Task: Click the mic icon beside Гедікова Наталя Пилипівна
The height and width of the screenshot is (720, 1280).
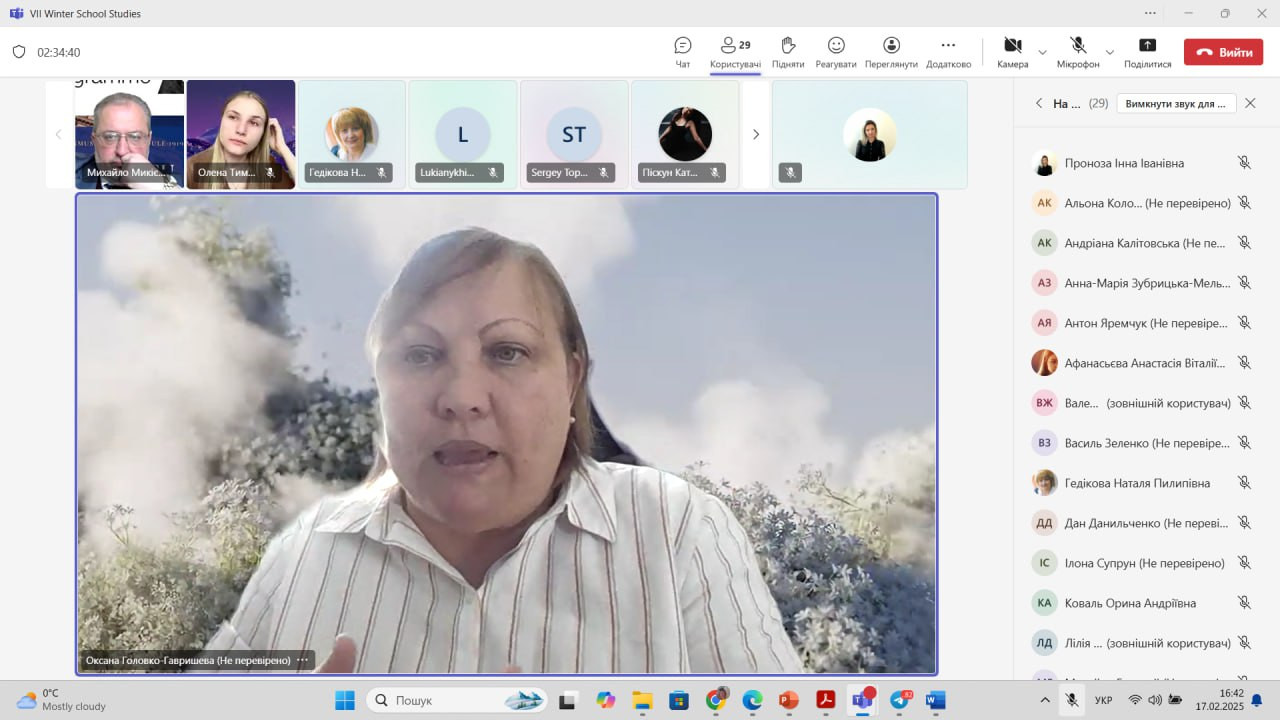Action: pos(1244,482)
